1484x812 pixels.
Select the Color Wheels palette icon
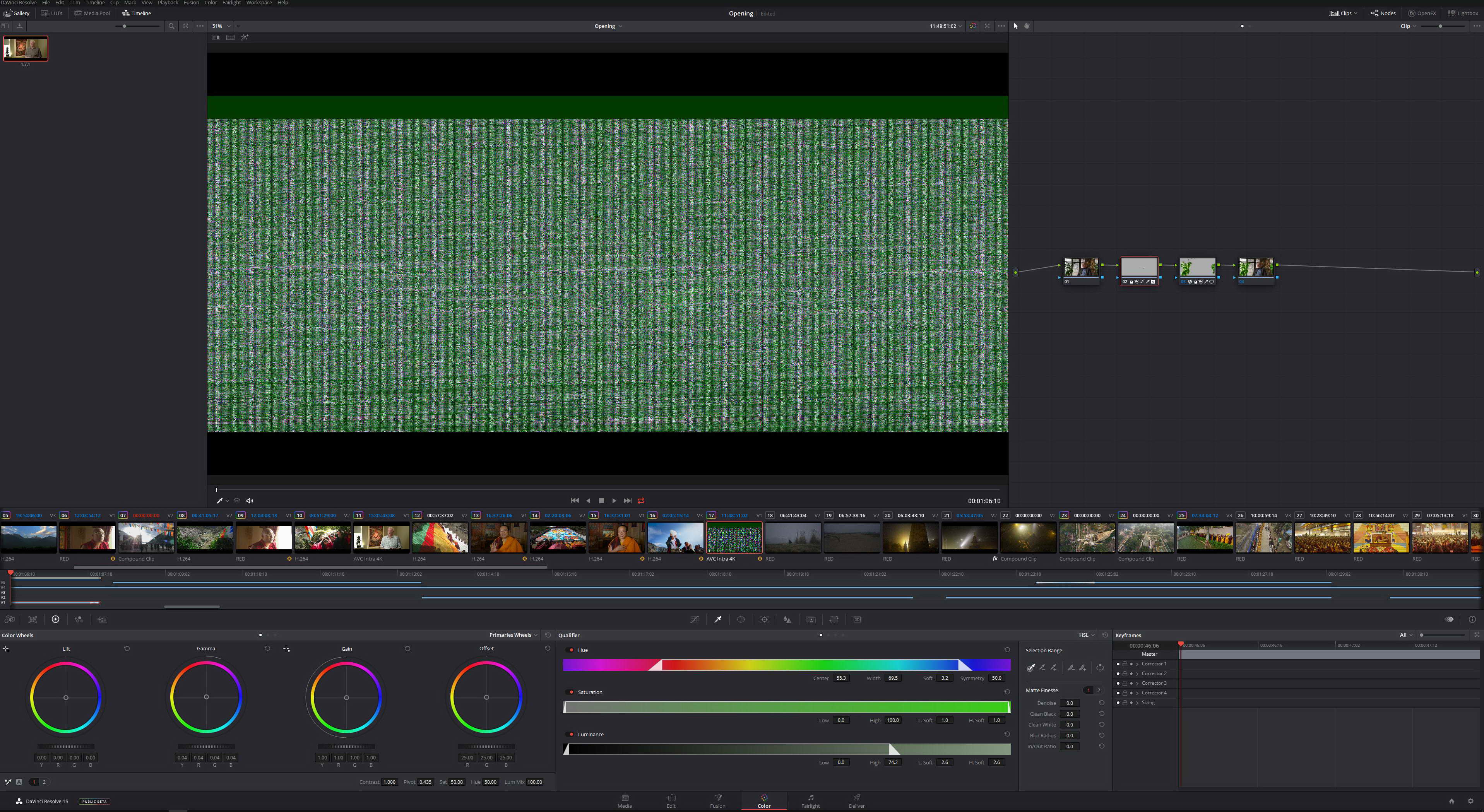[x=55, y=620]
